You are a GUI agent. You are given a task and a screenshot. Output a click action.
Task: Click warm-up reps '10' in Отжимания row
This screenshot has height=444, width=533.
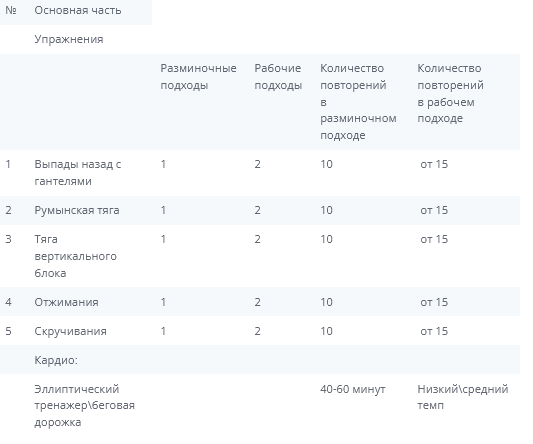point(326,302)
